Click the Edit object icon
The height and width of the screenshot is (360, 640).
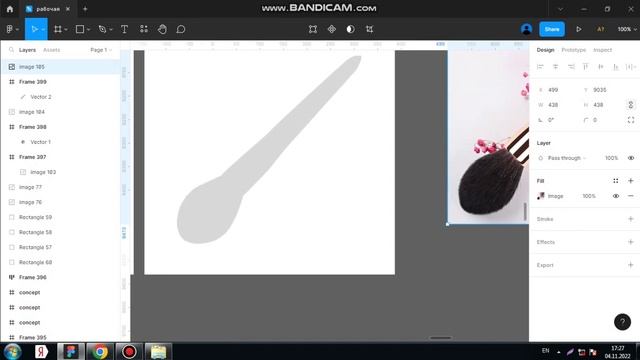tap(313, 29)
